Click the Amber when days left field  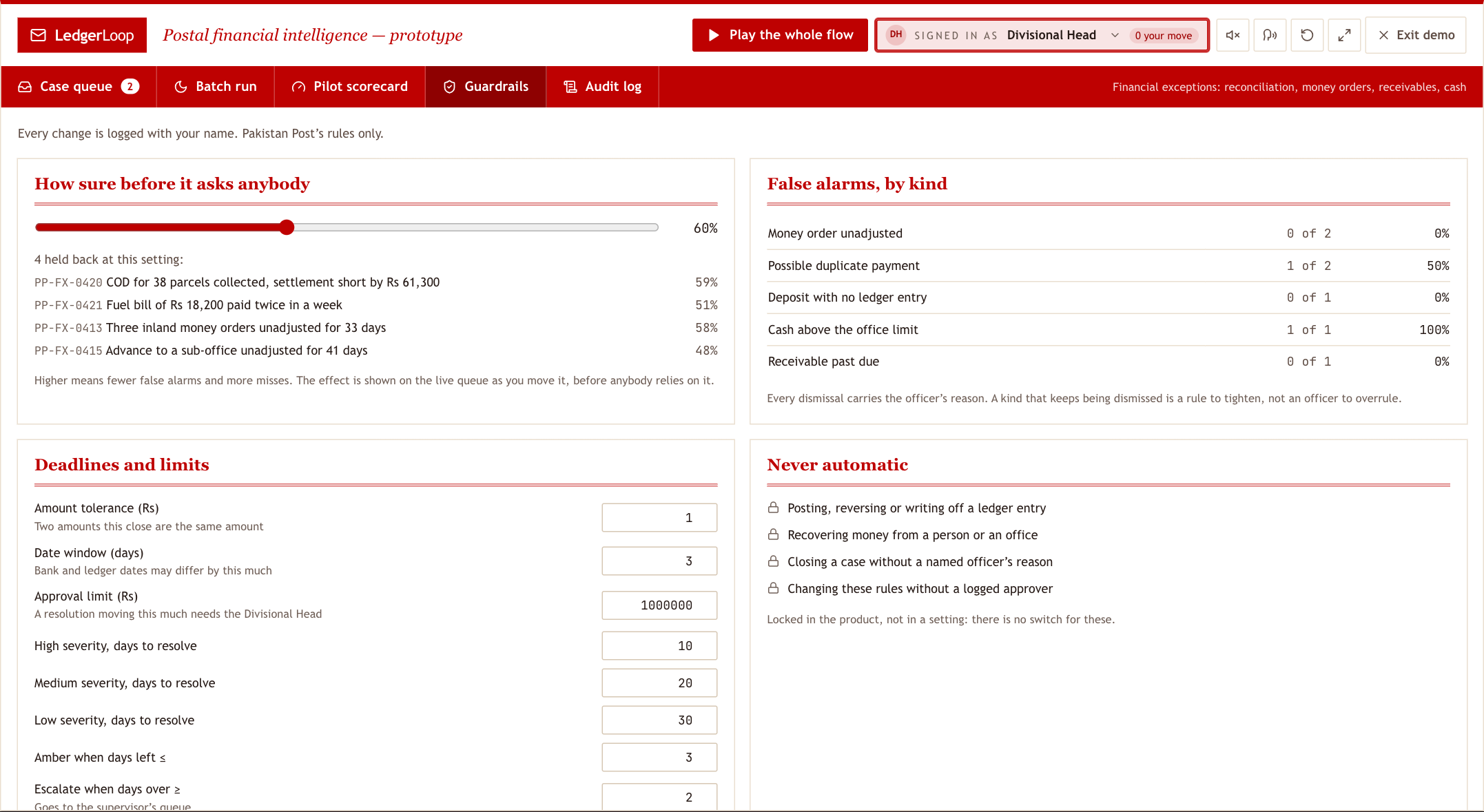(x=659, y=758)
